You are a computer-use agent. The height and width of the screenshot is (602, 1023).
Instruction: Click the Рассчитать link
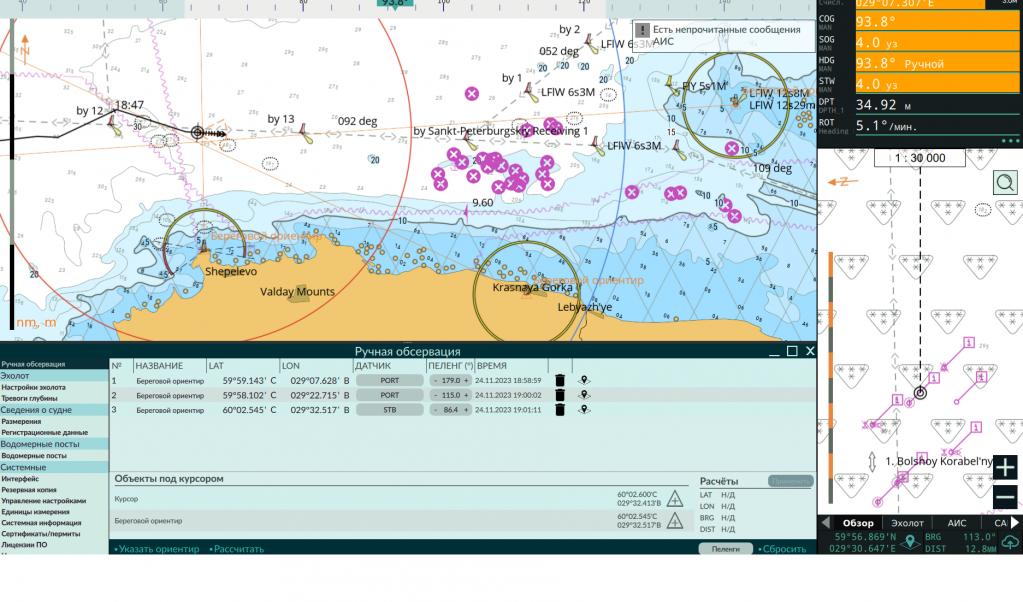pos(238,549)
